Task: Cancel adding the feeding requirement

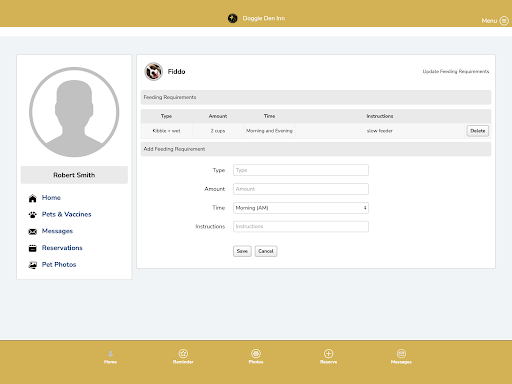Action: point(266,251)
